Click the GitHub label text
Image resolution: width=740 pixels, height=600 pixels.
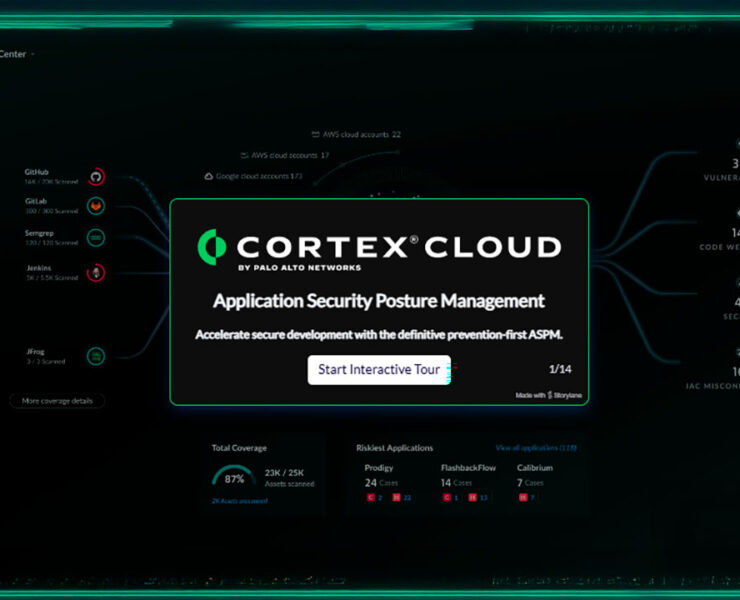(x=36, y=172)
